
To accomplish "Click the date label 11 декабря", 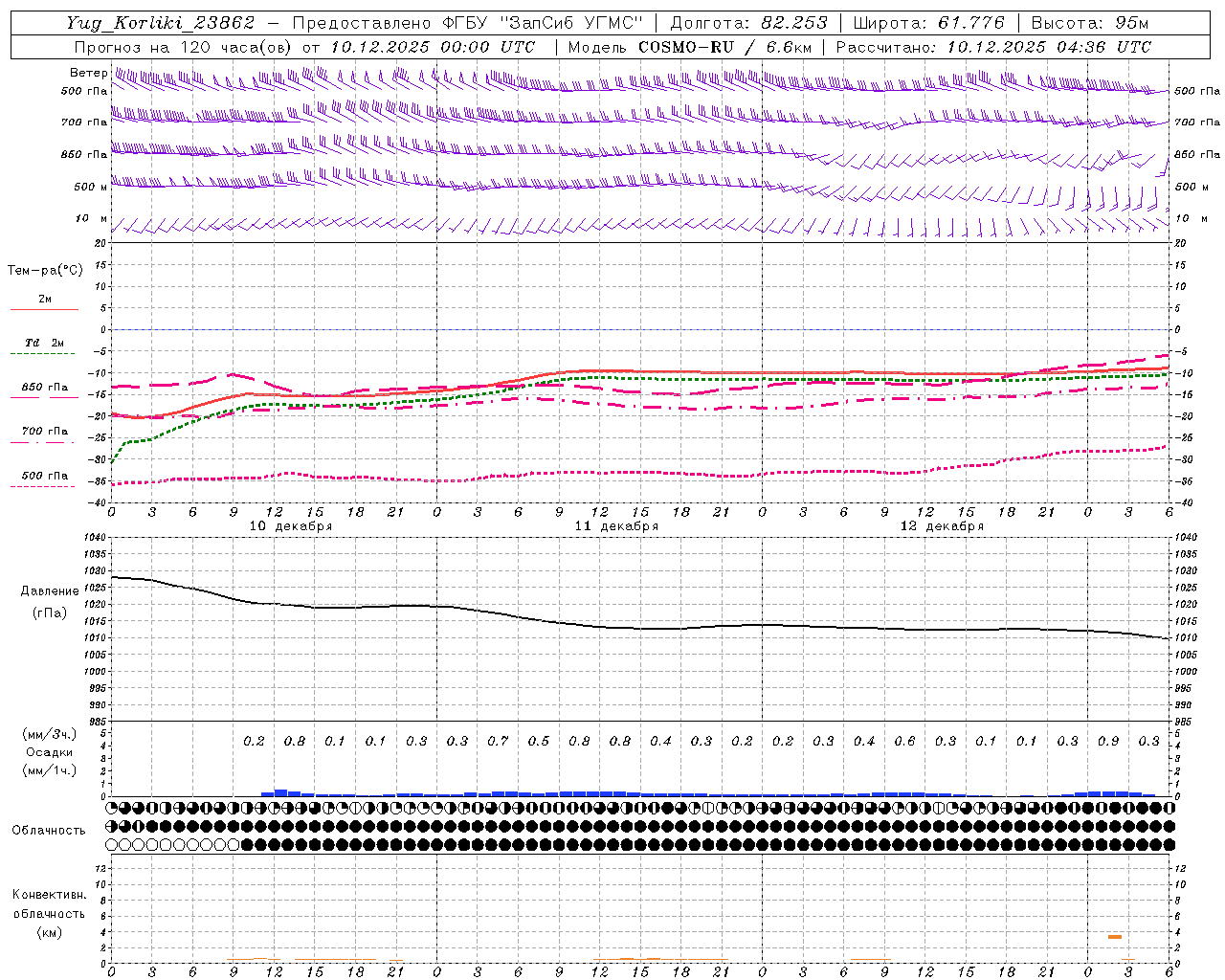I will tap(616, 526).
